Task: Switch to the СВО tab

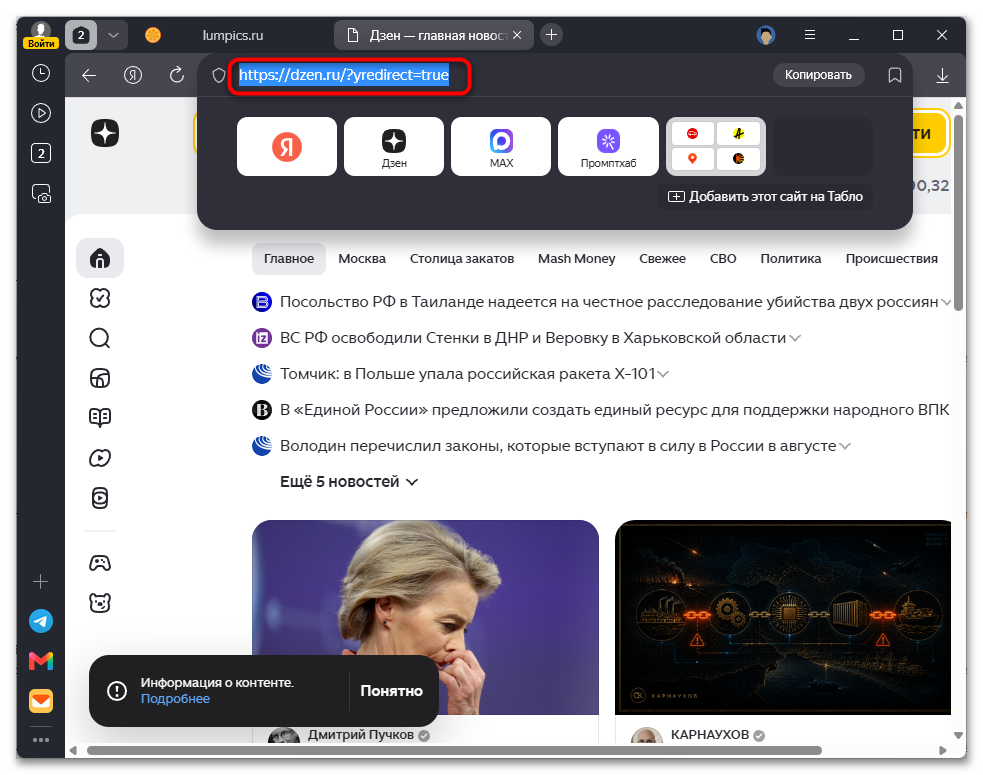Action: [x=723, y=258]
